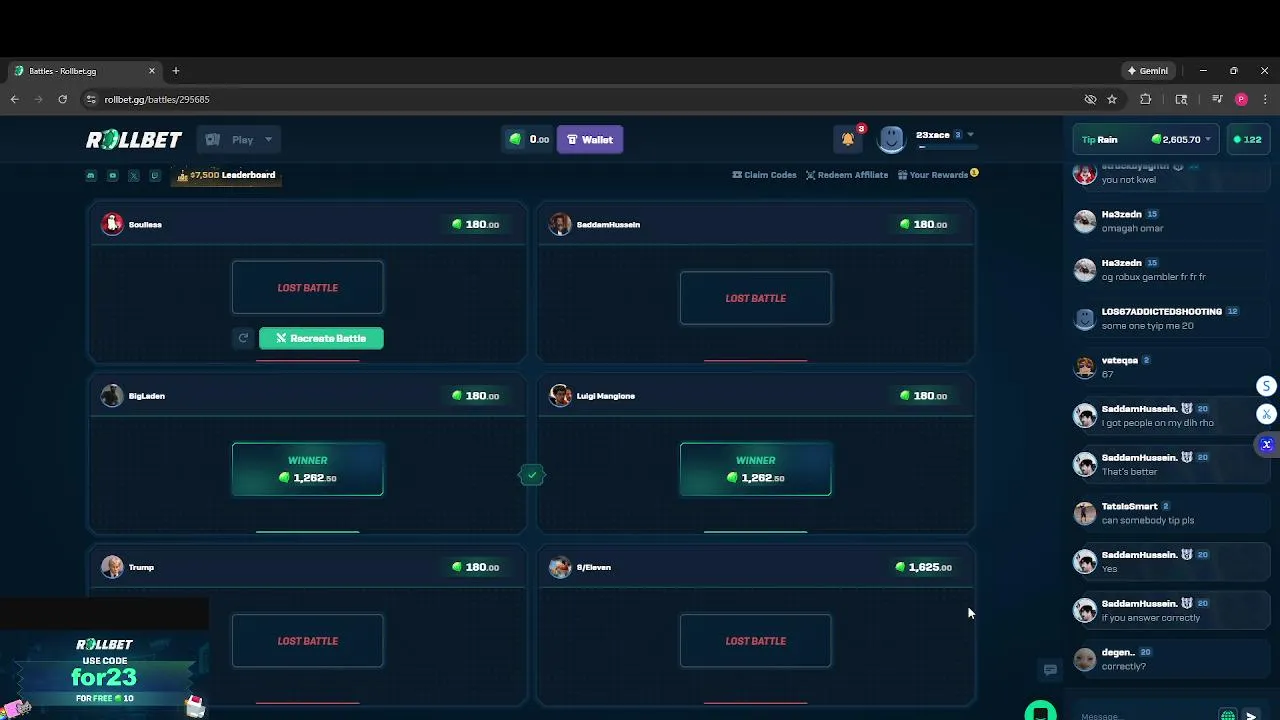This screenshot has height=720, width=1280.
Task: Click Luigi Mangione WINNER 1,262.50 box
Action: 755,469
